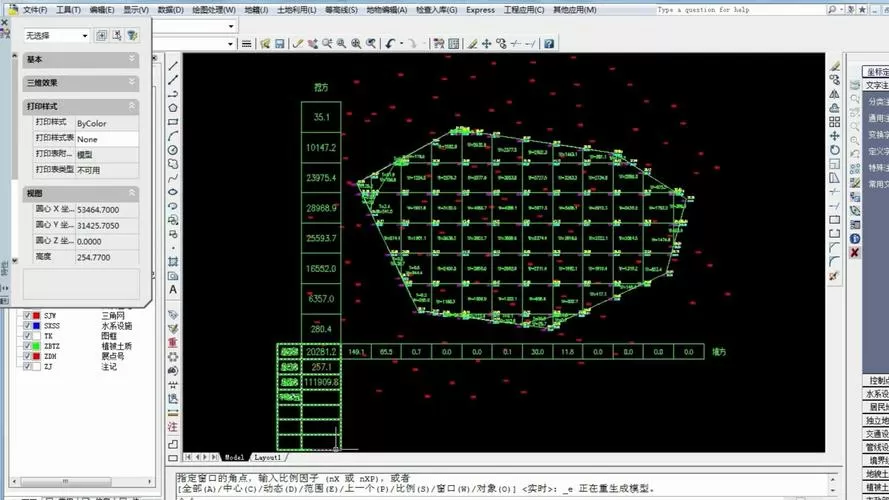889x500 pixels.
Task: Toggle the ZJ layer checkbox
Action: (27, 367)
